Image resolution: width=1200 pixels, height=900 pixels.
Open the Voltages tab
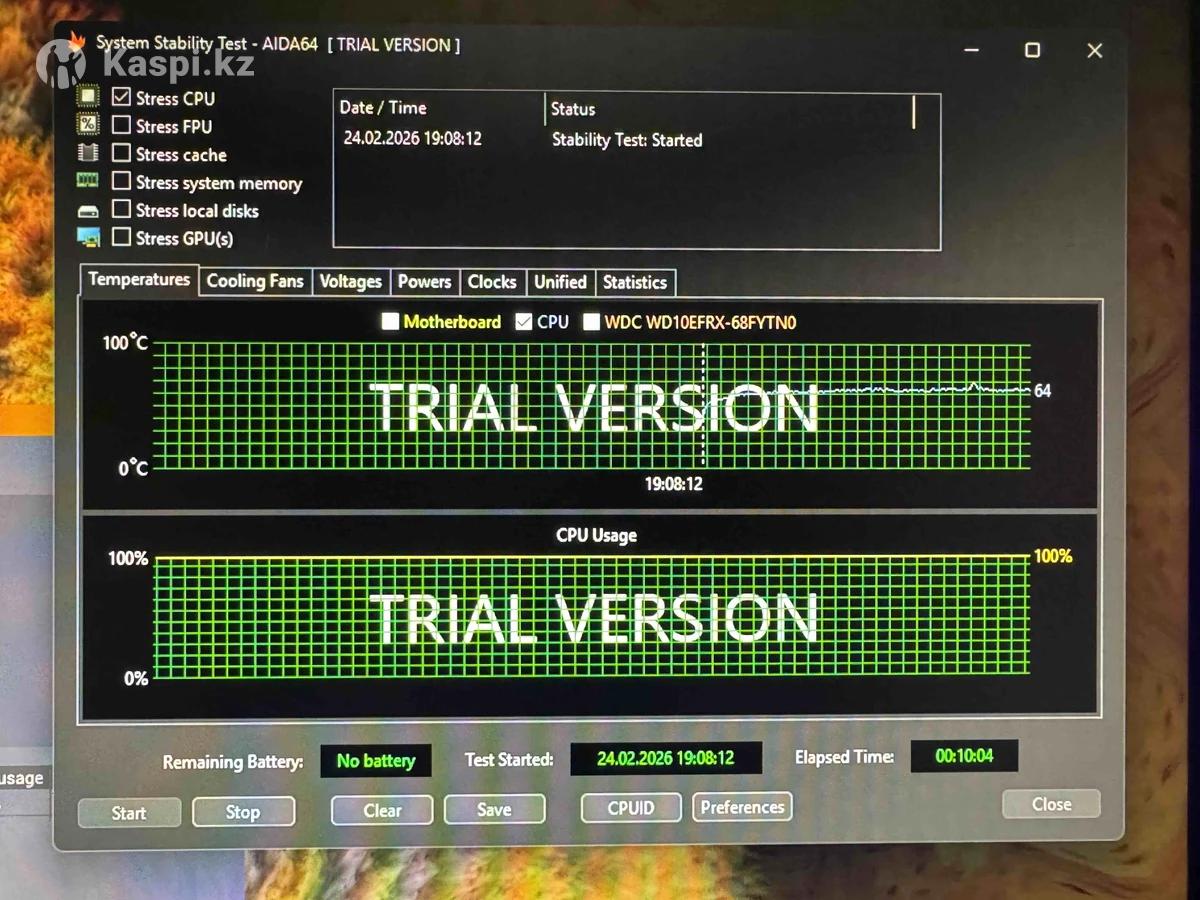pyautogui.click(x=350, y=282)
